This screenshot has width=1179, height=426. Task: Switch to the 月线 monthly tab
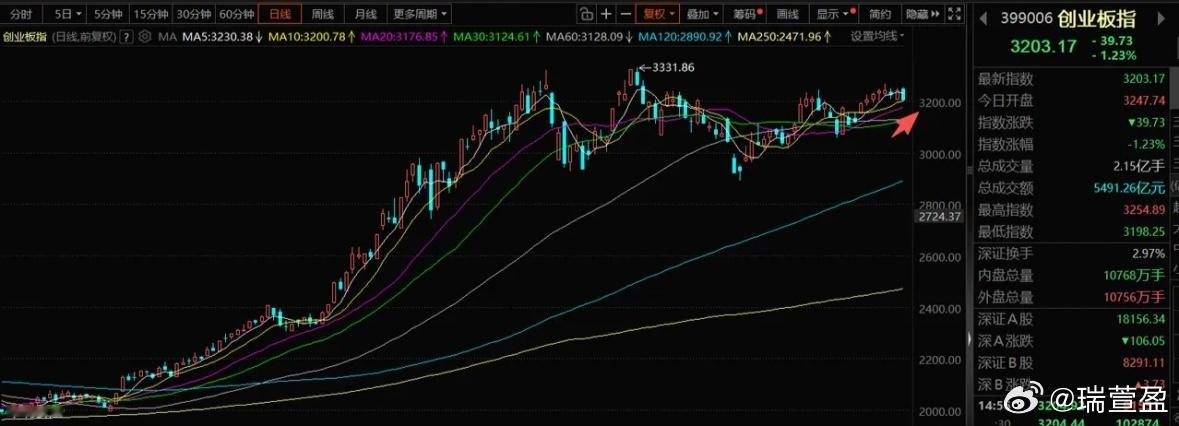click(x=365, y=14)
